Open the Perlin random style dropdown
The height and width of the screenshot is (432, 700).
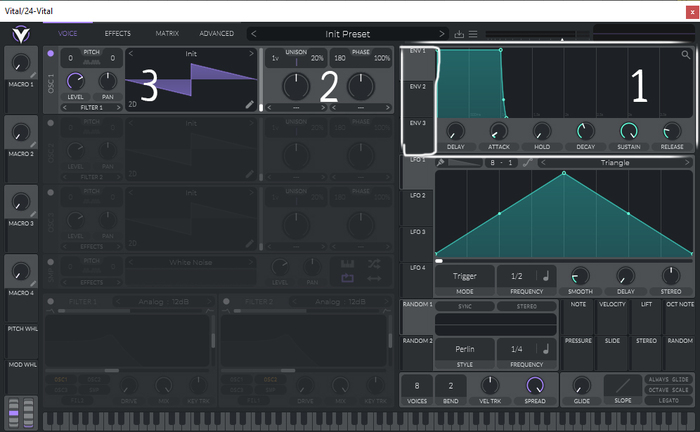click(465, 349)
